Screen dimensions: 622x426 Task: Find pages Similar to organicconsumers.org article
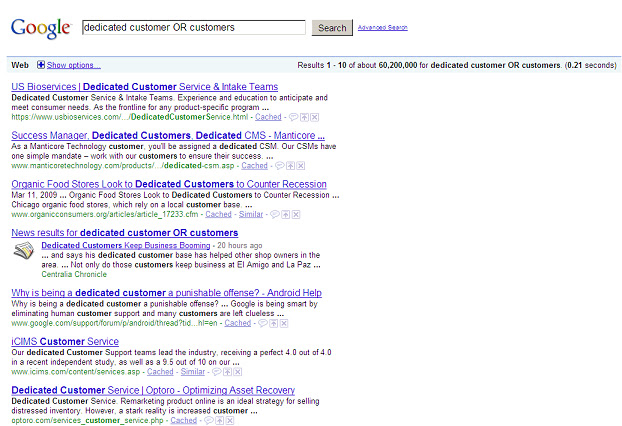tap(251, 214)
